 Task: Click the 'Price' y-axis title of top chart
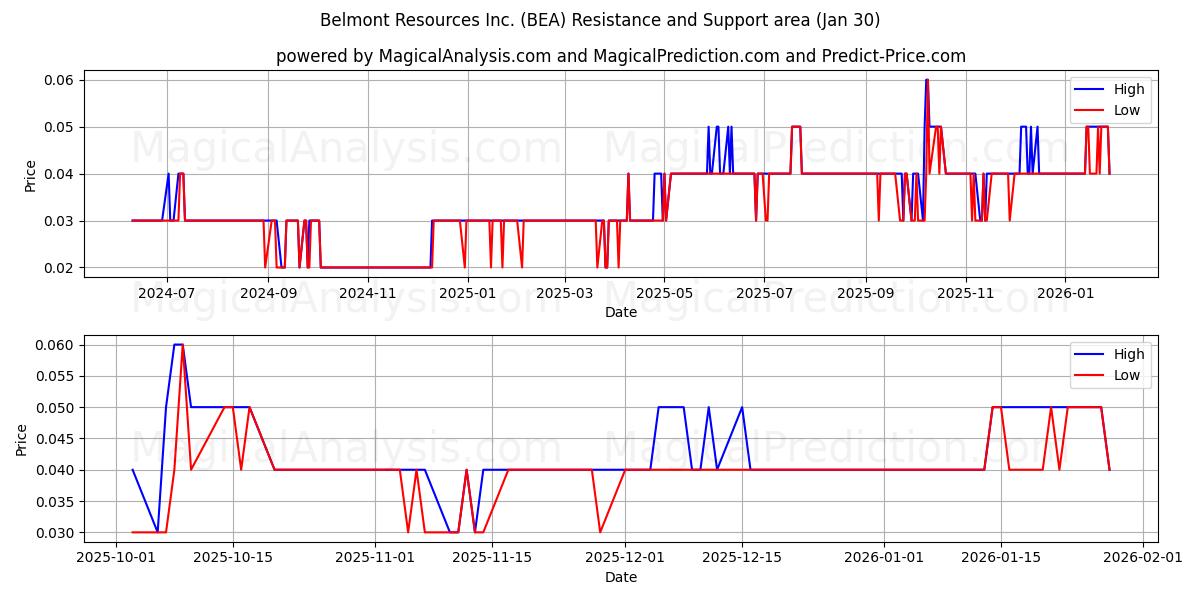click(30, 175)
